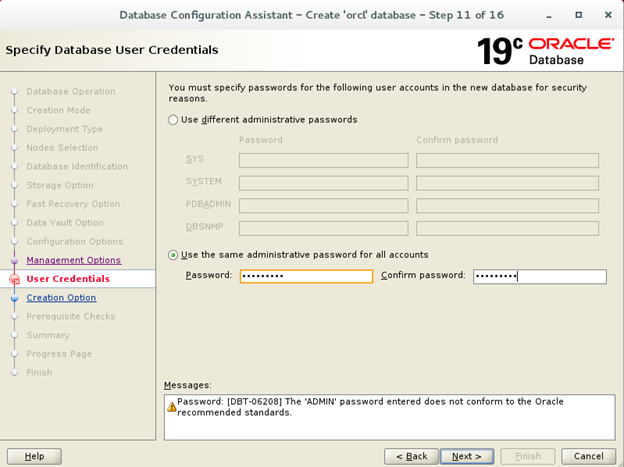Select 'Use different administrative passwords' radio button
Viewport: 624px width, 467px height.
pos(173,120)
